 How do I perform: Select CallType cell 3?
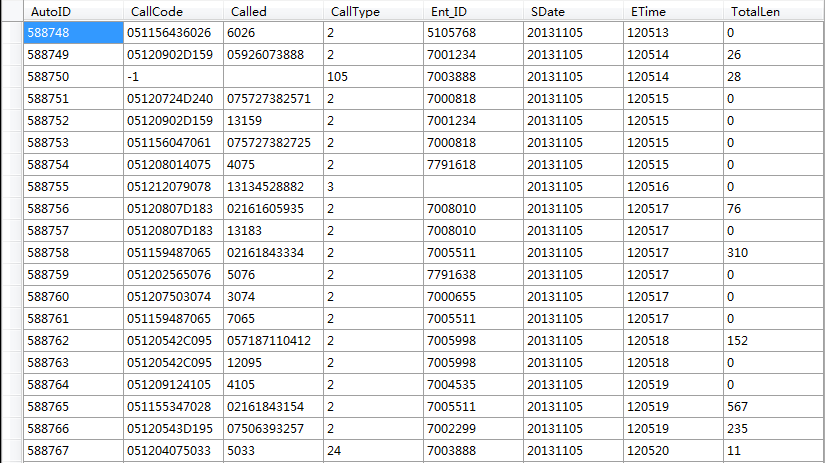click(x=373, y=187)
